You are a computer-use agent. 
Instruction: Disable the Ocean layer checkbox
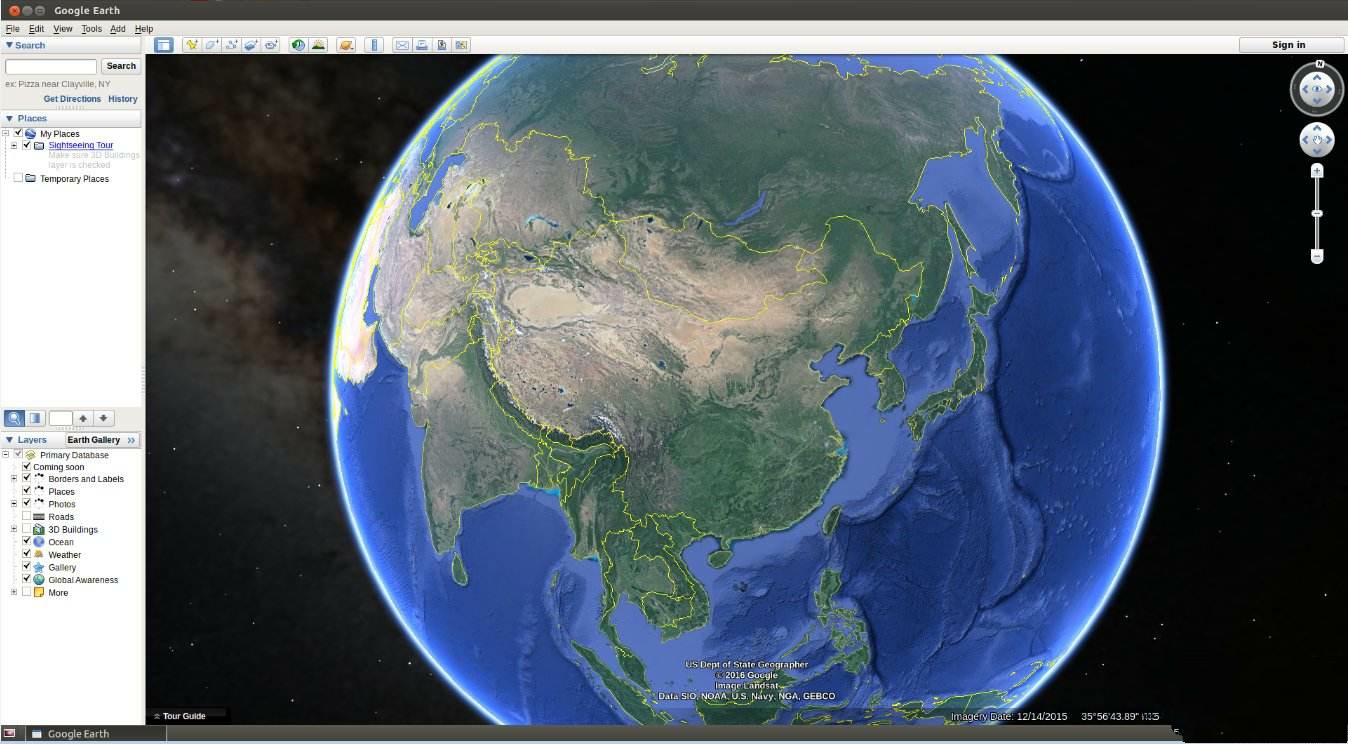(26, 541)
